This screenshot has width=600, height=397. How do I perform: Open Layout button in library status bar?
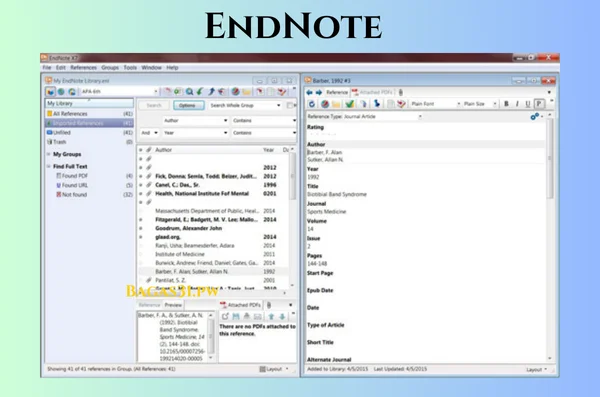(274, 369)
